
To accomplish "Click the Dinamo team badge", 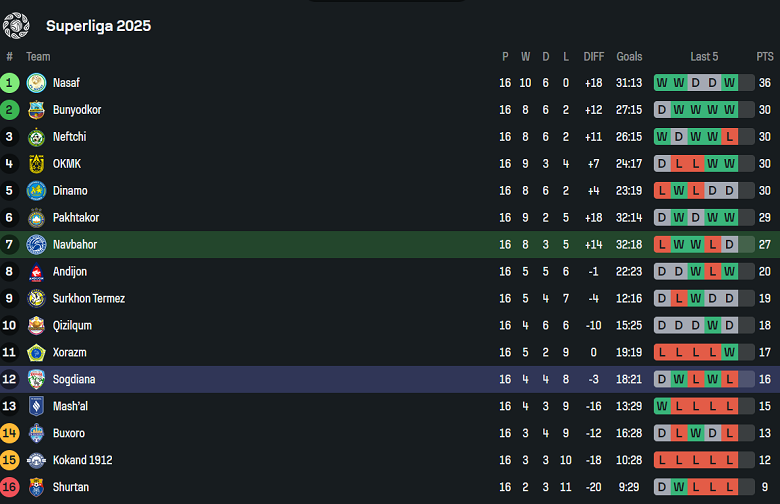I will (36, 191).
